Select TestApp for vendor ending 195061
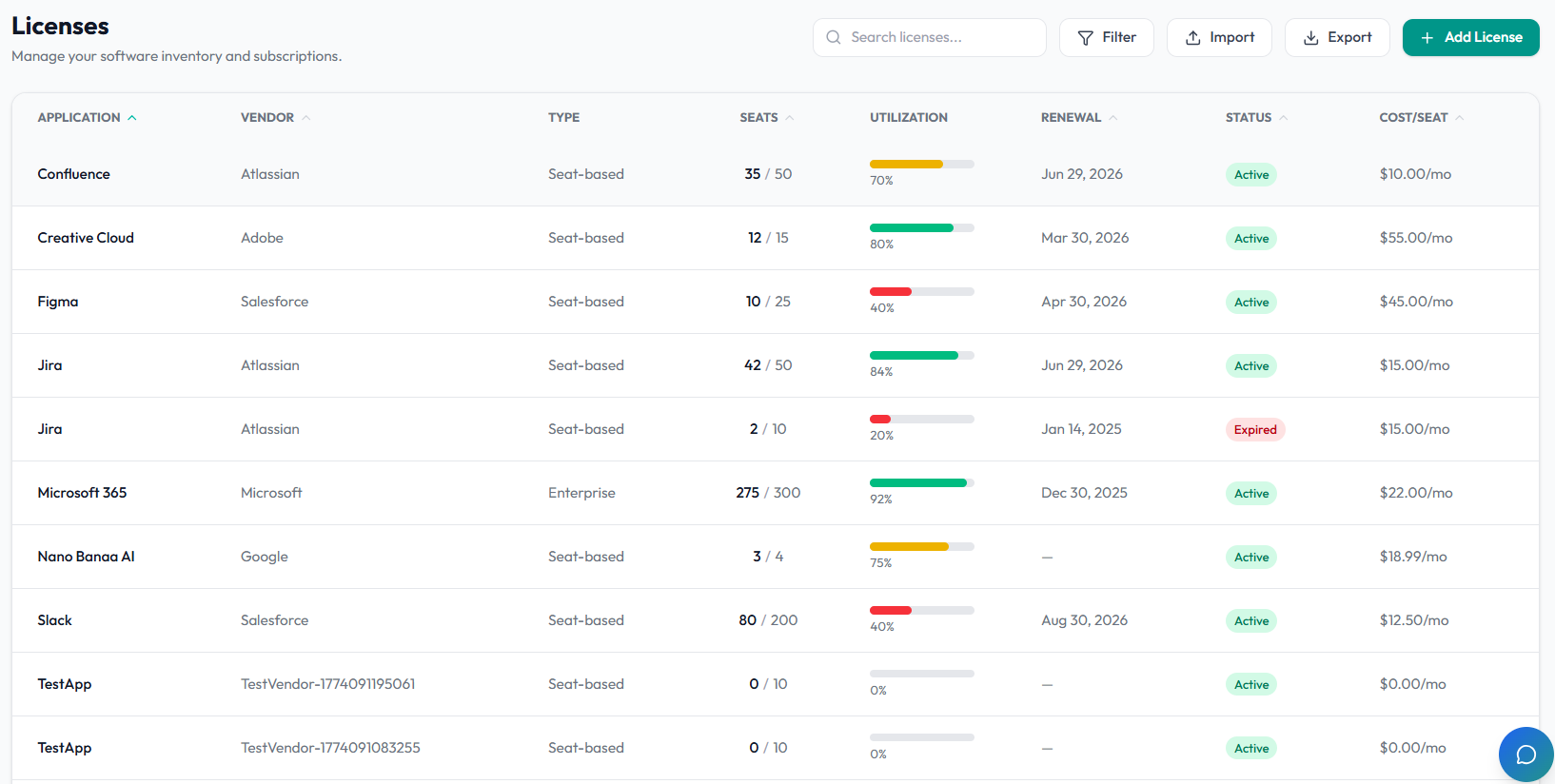 (x=65, y=684)
